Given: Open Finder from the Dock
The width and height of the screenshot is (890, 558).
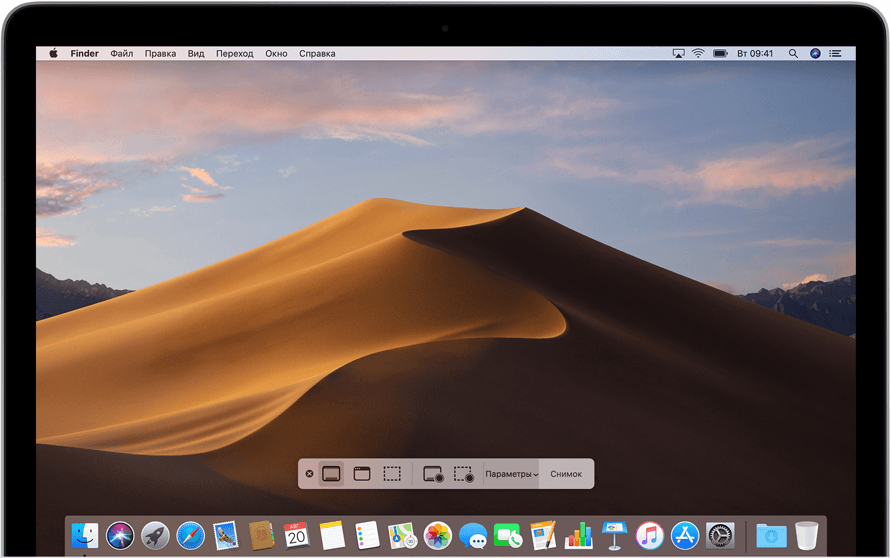Looking at the screenshot, I should click(x=85, y=535).
